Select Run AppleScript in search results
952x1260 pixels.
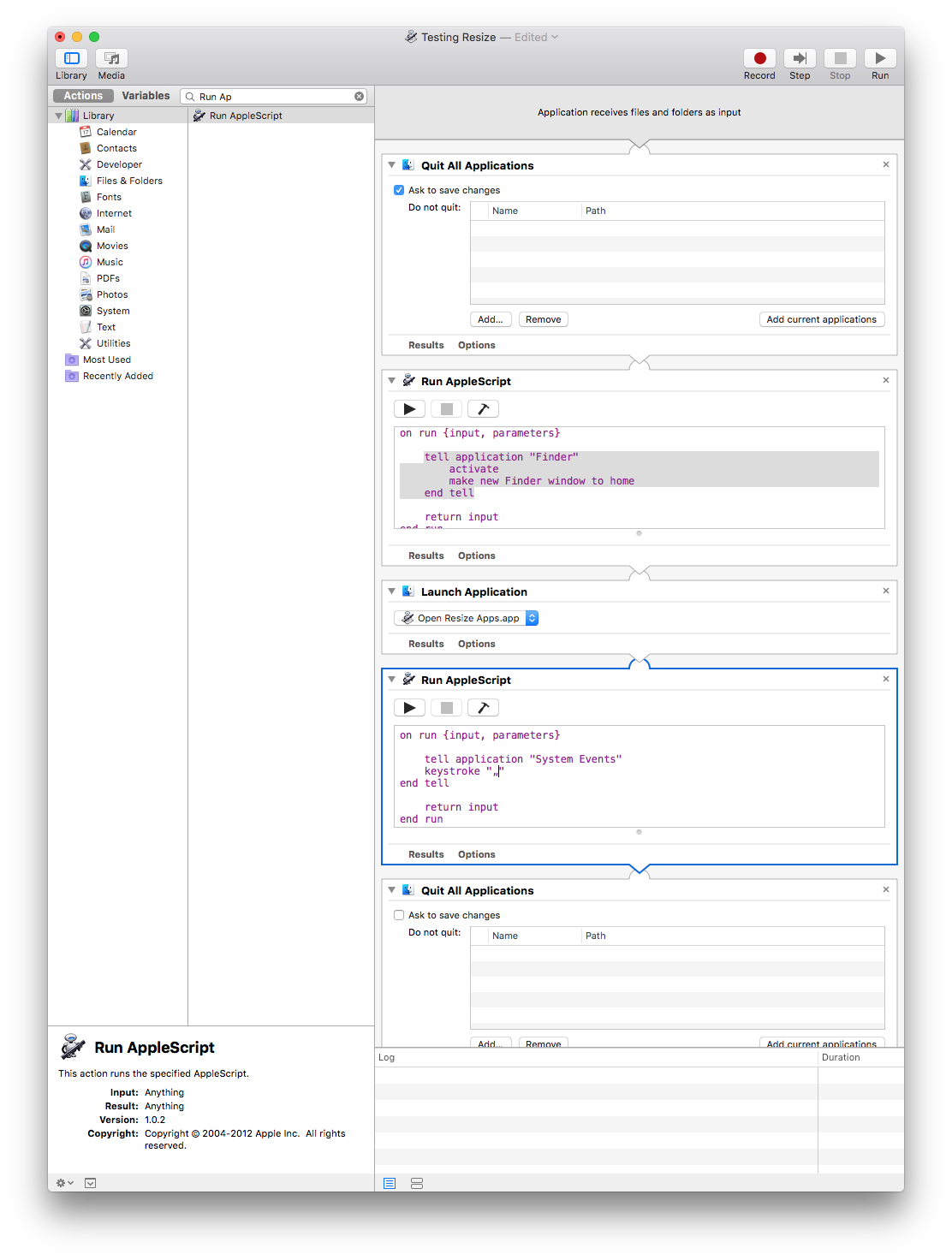coord(281,116)
